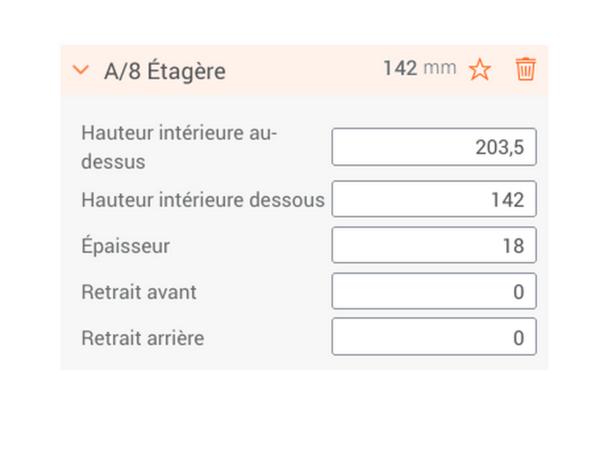Click the mm unit label in header
The width and height of the screenshot is (600, 450).
click(440, 69)
